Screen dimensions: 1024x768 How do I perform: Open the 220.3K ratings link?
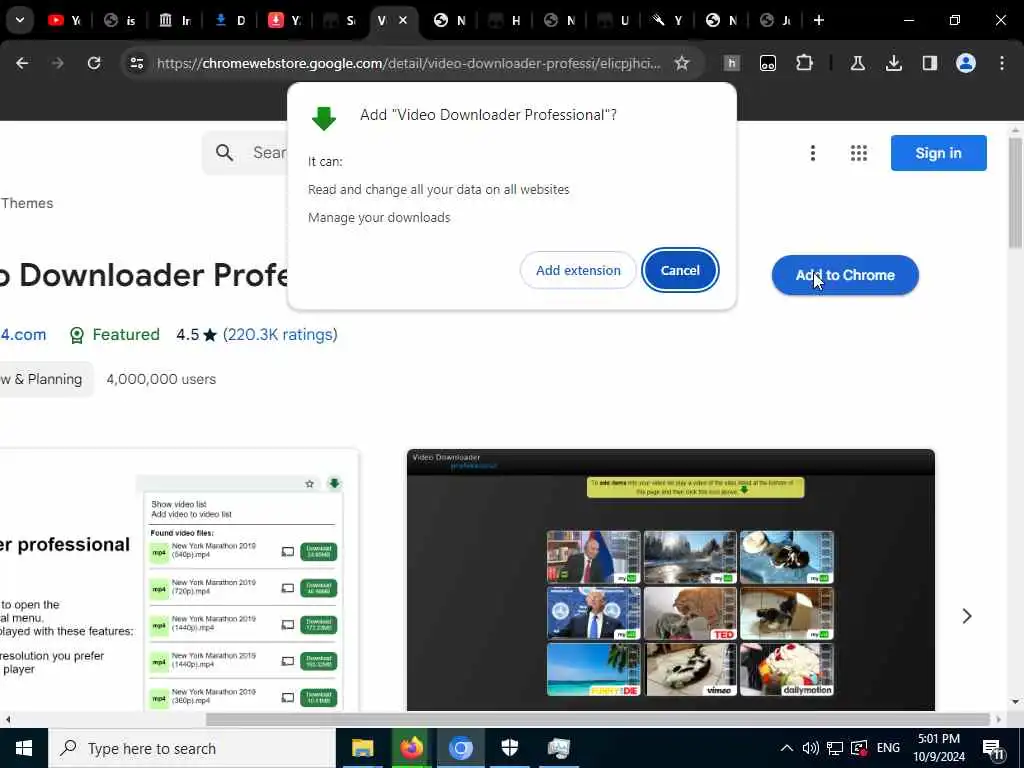[280, 334]
